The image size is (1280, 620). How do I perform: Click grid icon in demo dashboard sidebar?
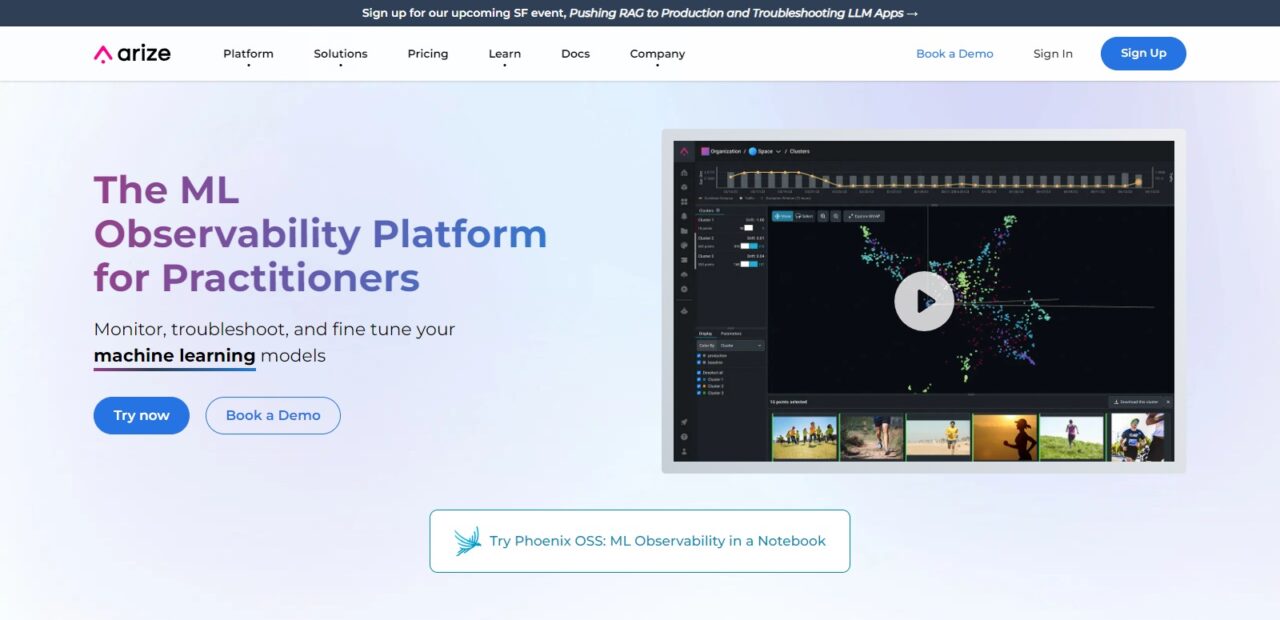pos(684,201)
